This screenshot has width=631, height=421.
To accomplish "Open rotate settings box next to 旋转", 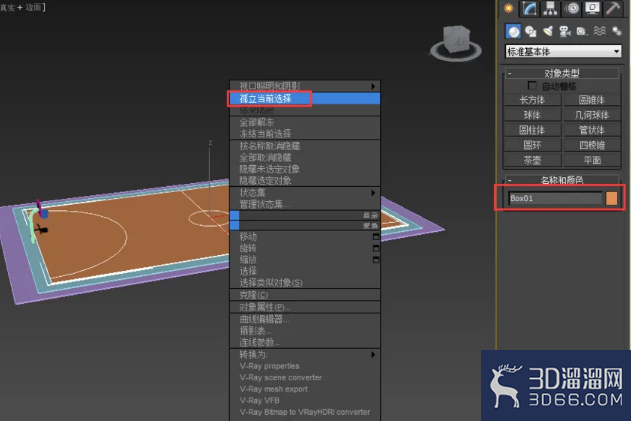I will pyautogui.click(x=376, y=248).
